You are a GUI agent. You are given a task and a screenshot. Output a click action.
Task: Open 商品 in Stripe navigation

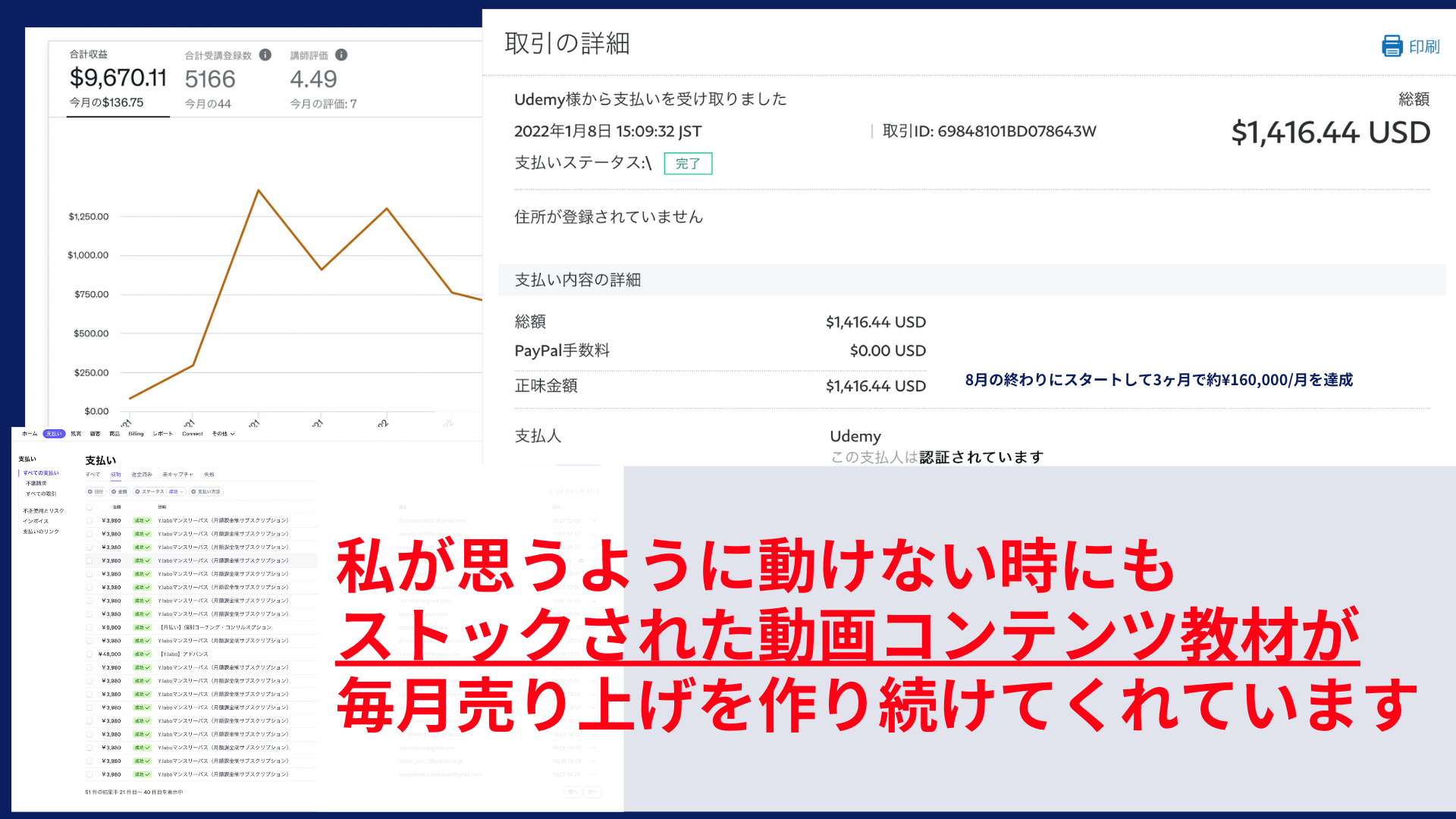pyautogui.click(x=115, y=434)
